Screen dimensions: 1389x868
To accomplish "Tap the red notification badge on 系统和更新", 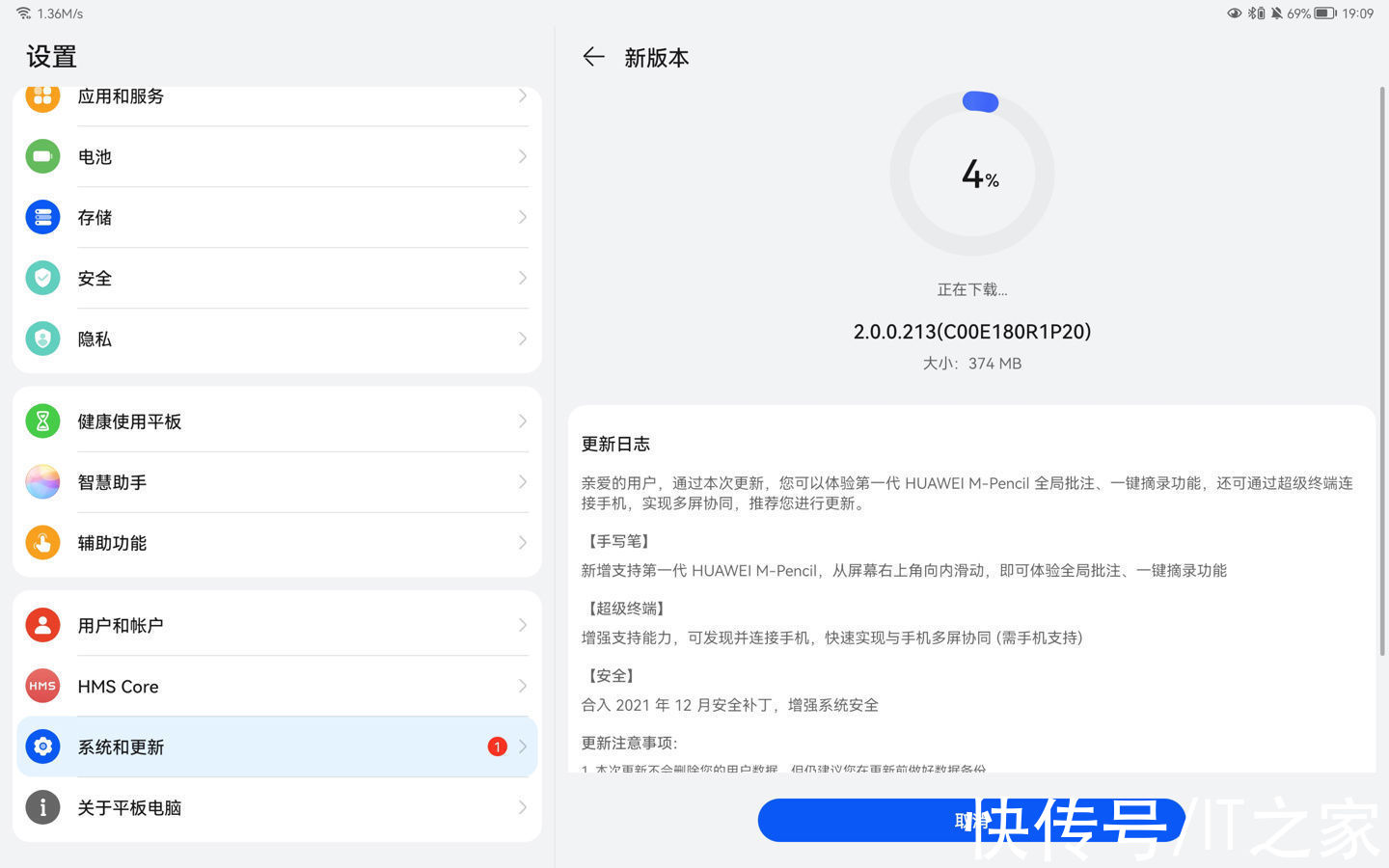I will [x=497, y=746].
